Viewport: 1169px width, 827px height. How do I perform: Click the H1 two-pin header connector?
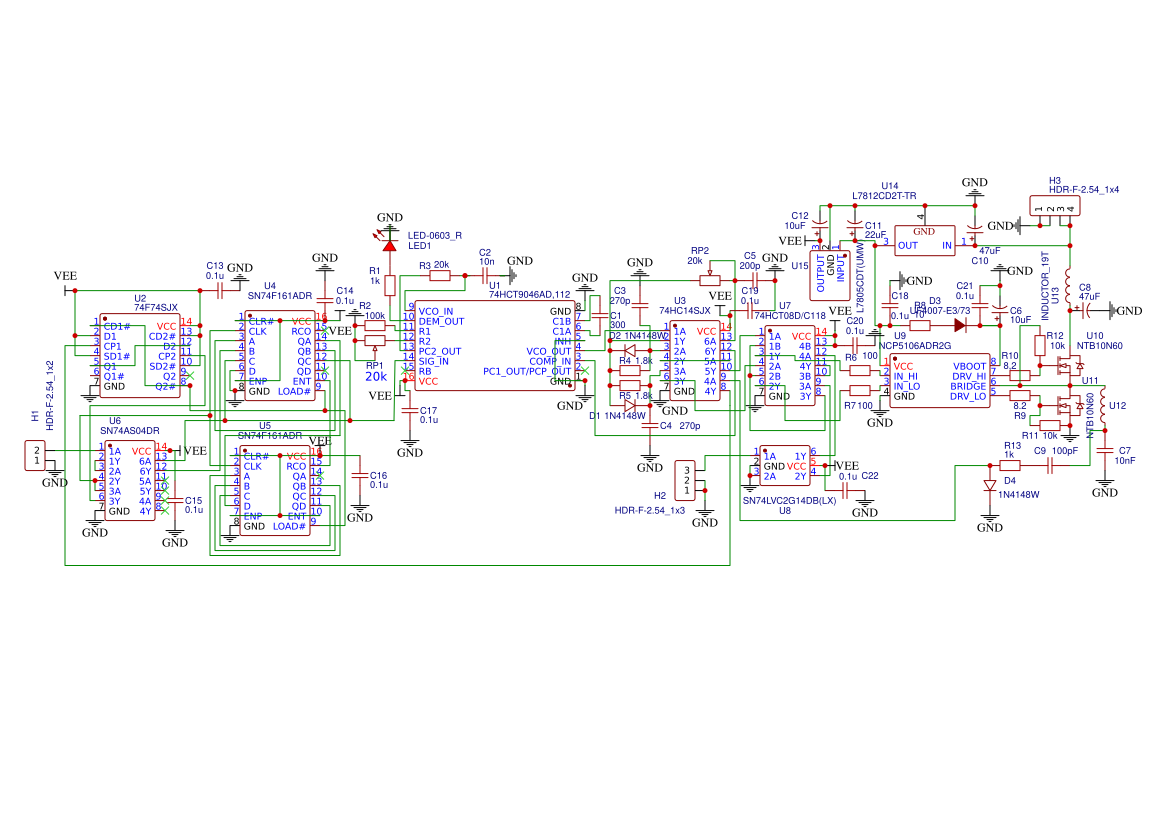(x=35, y=456)
